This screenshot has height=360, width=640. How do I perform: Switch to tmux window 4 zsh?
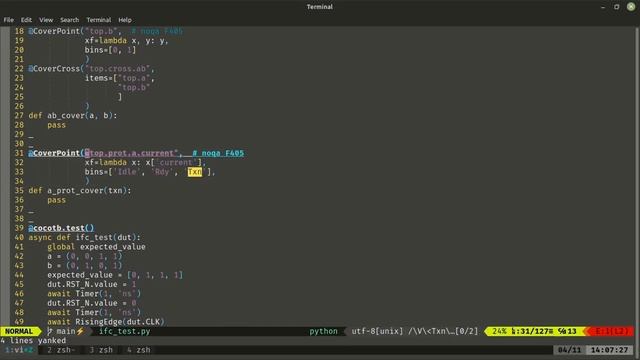(x=138, y=350)
